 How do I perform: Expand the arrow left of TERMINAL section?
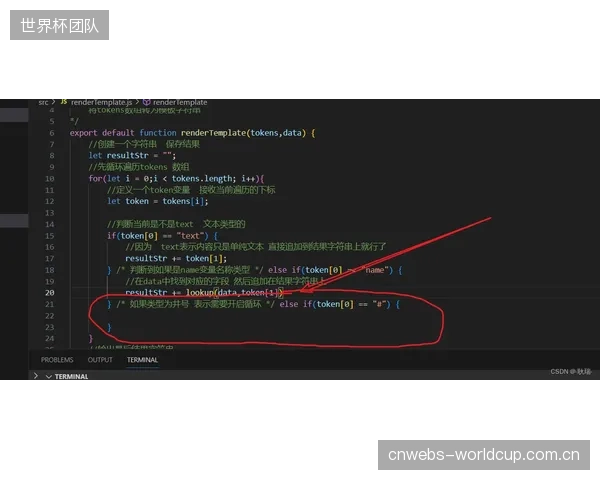[36, 376]
